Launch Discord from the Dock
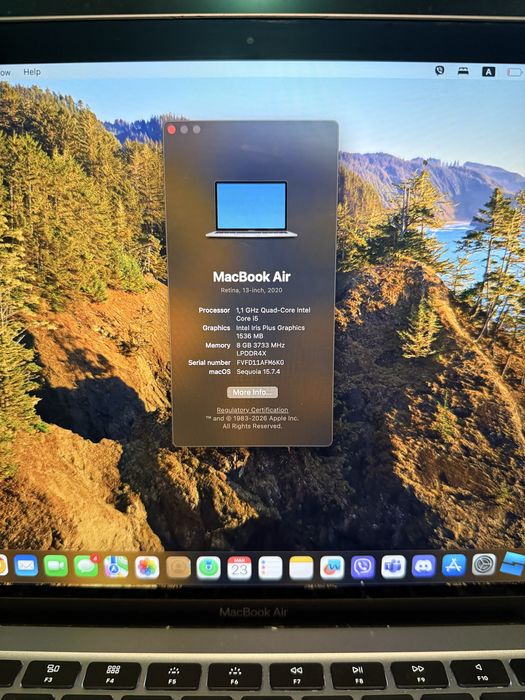This screenshot has width=525, height=700. coord(424,566)
